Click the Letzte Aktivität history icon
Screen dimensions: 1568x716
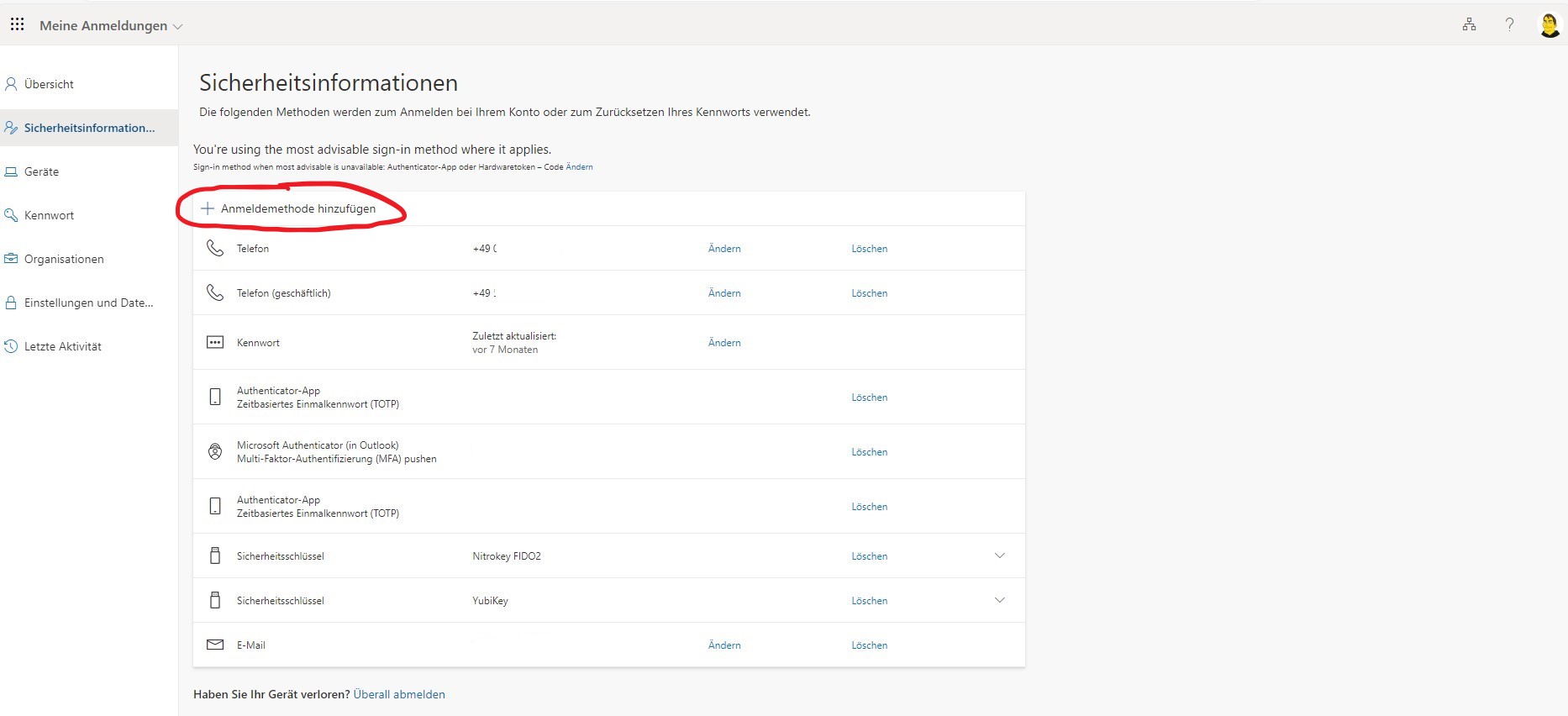(x=11, y=346)
